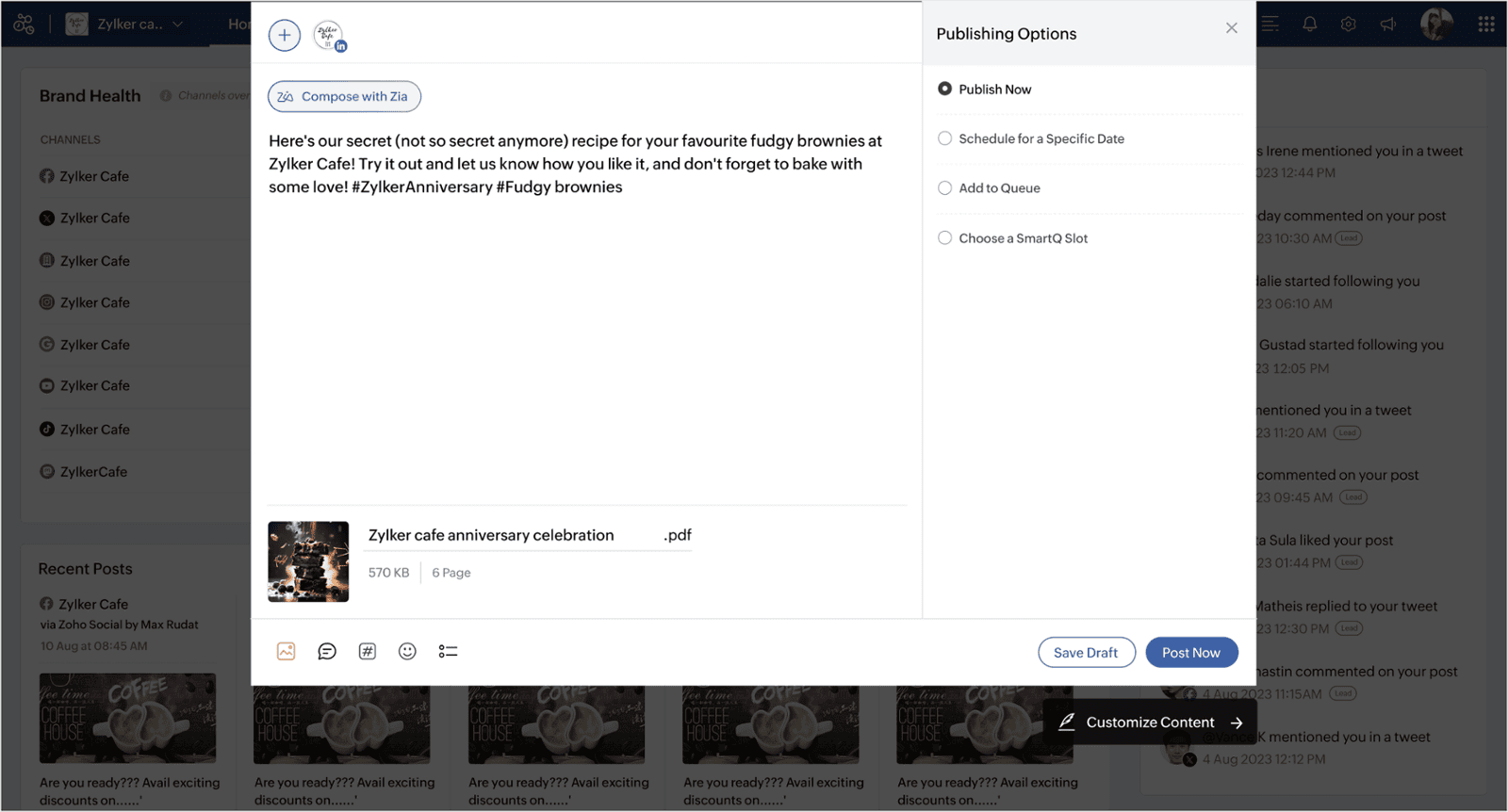Image resolution: width=1508 pixels, height=812 pixels.
Task: Click the lines icon in top bar
Action: tap(1270, 24)
